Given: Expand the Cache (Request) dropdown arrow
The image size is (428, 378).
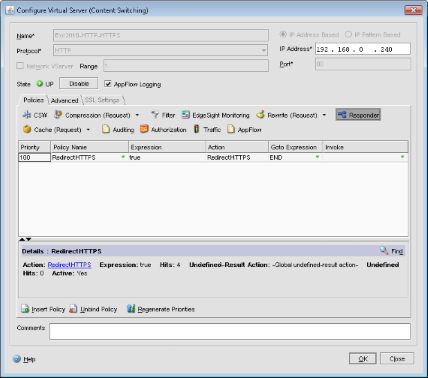Looking at the screenshot, I should tap(88, 130).
